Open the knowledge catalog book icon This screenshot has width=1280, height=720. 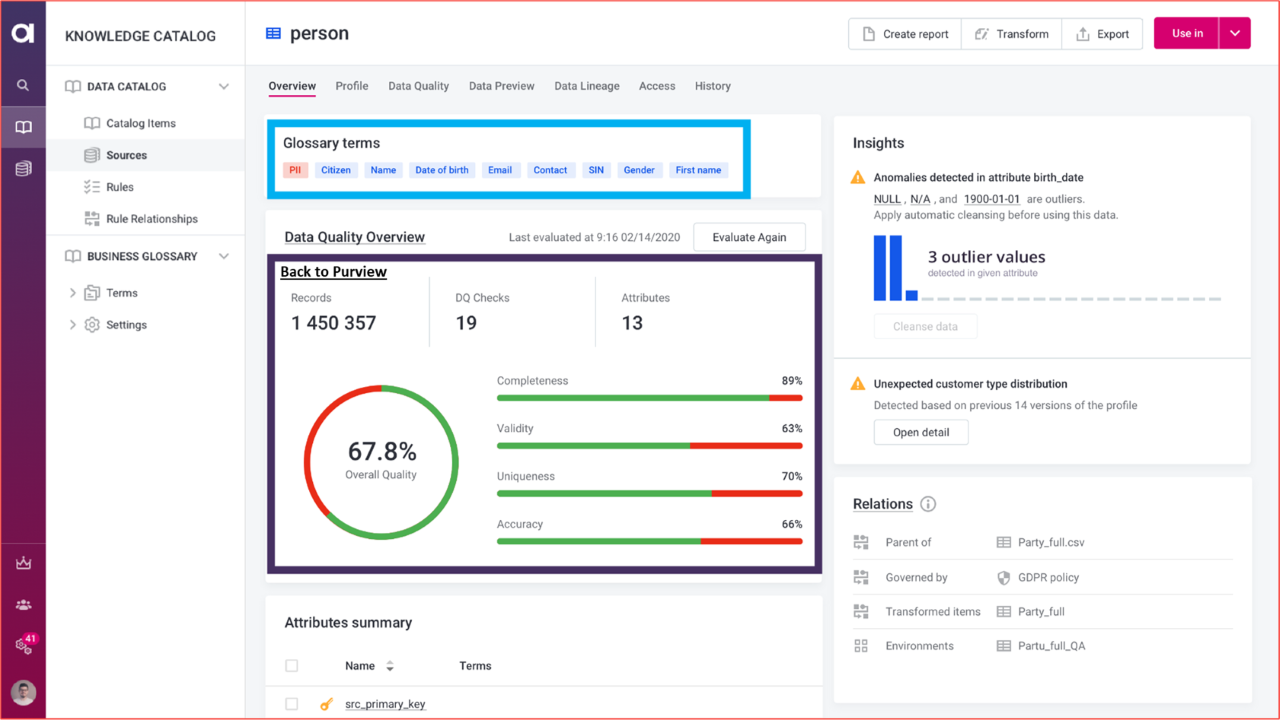[23, 127]
